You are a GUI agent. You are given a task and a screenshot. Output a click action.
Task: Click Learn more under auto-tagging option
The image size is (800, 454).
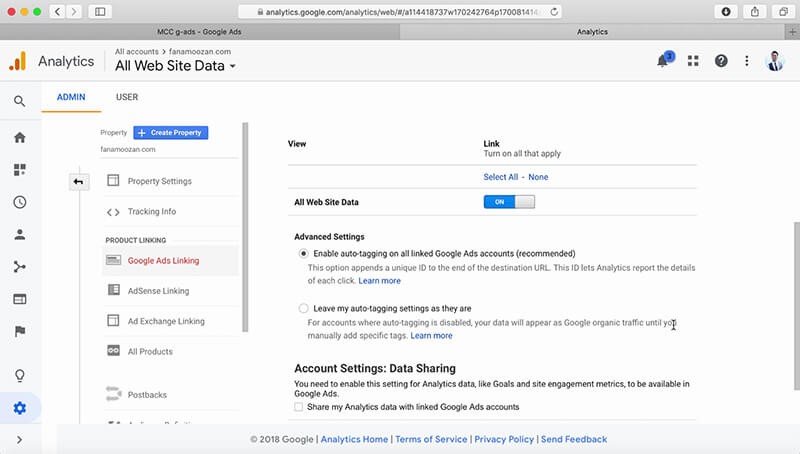pos(380,281)
